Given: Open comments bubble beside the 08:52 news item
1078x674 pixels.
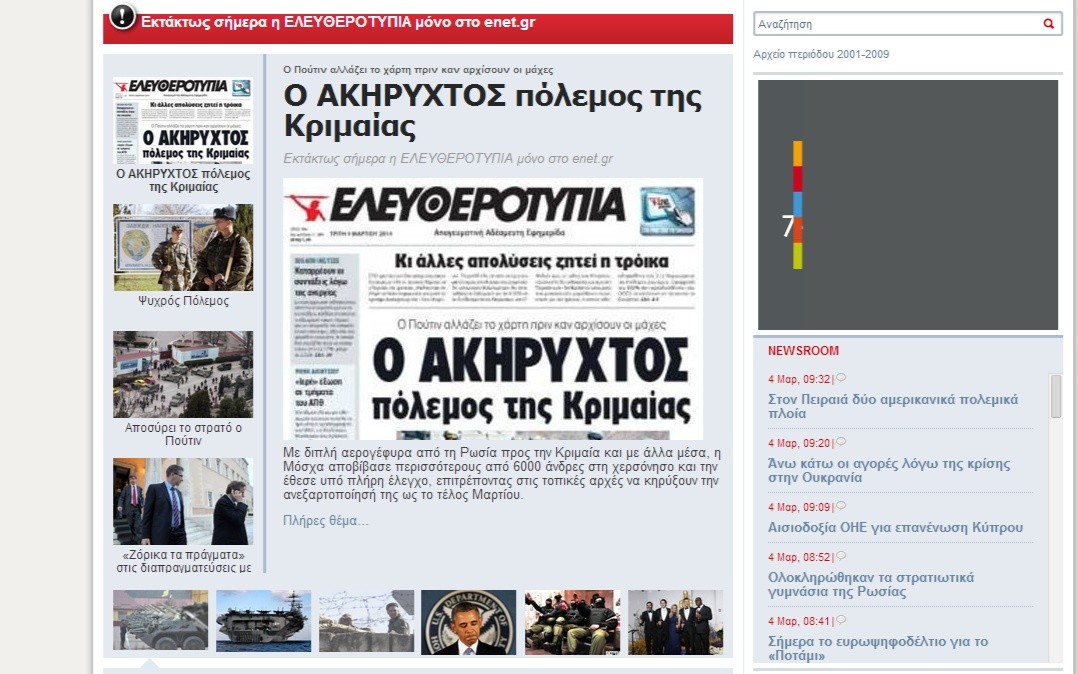Looking at the screenshot, I should point(841,556).
